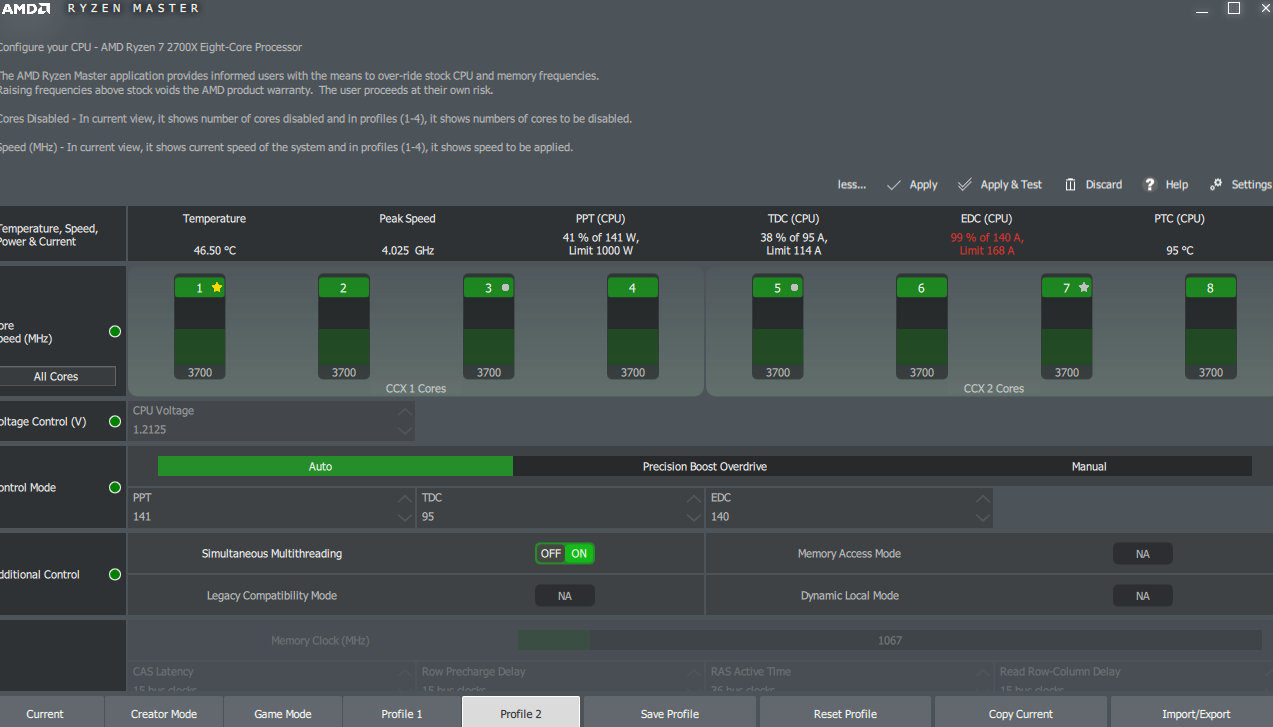1273x727 pixels.
Task: Collapse description with less... link
Action: pyautogui.click(x=852, y=185)
